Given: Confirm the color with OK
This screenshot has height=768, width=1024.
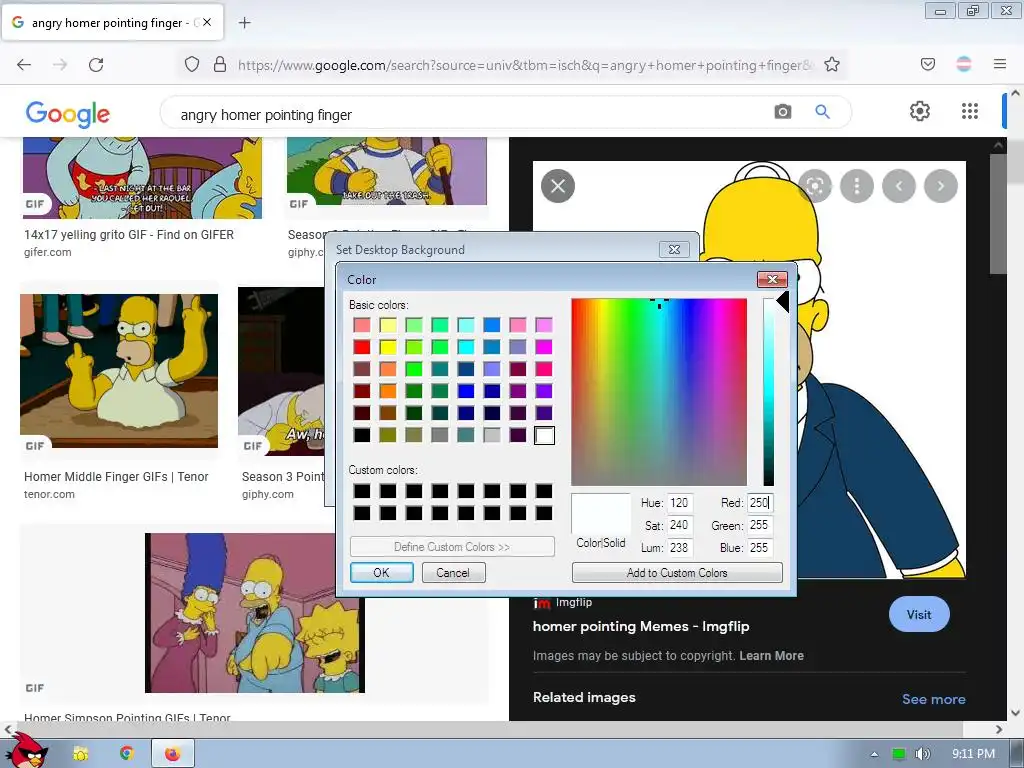Looking at the screenshot, I should click(381, 573).
